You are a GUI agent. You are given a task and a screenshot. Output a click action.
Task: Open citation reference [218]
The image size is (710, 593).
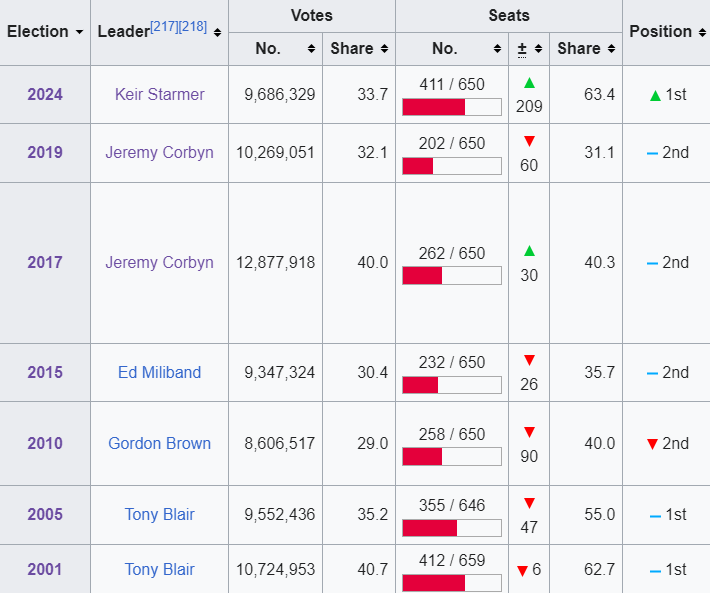(x=193, y=27)
